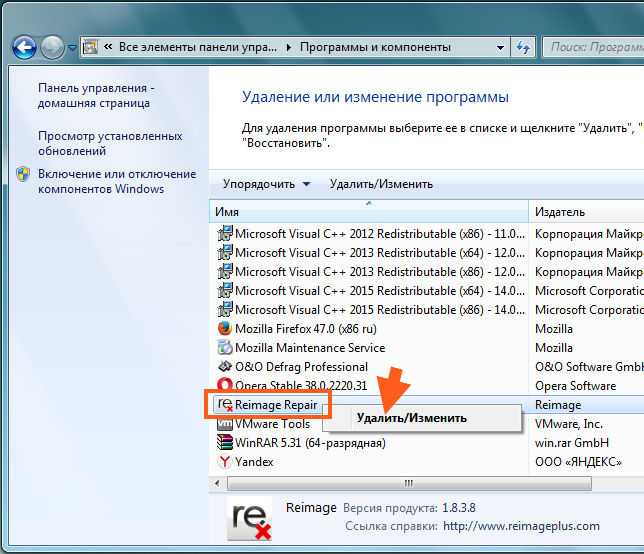Open the recent pages dropdown next to Forward
The height and width of the screenshot is (554, 644).
(72, 48)
